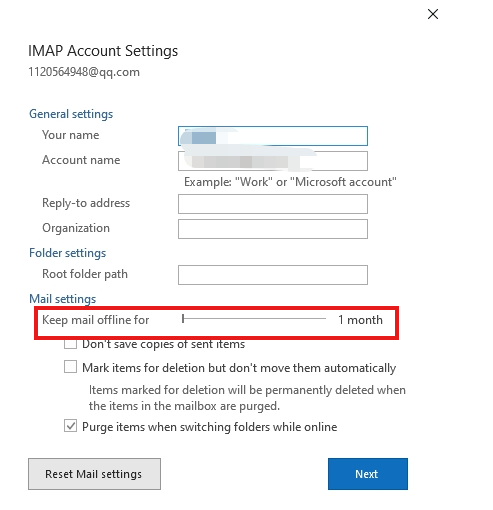Check Don't save copies of sent items

(70, 343)
